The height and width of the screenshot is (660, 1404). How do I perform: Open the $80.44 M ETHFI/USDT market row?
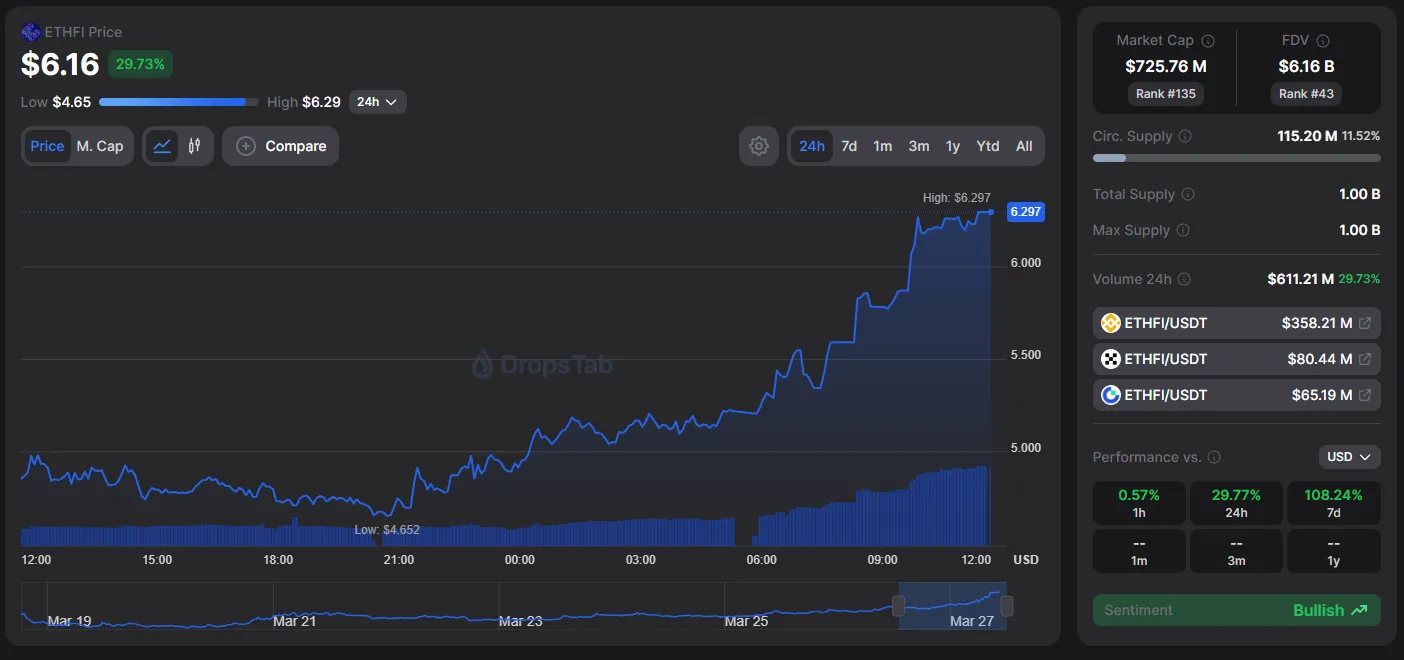pos(1237,359)
